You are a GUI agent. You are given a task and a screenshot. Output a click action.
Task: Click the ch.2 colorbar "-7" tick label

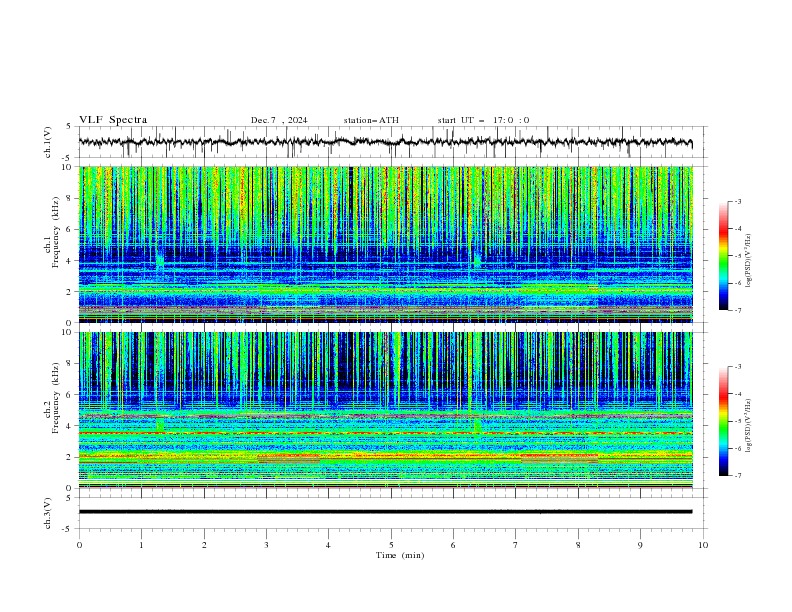[x=738, y=476]
